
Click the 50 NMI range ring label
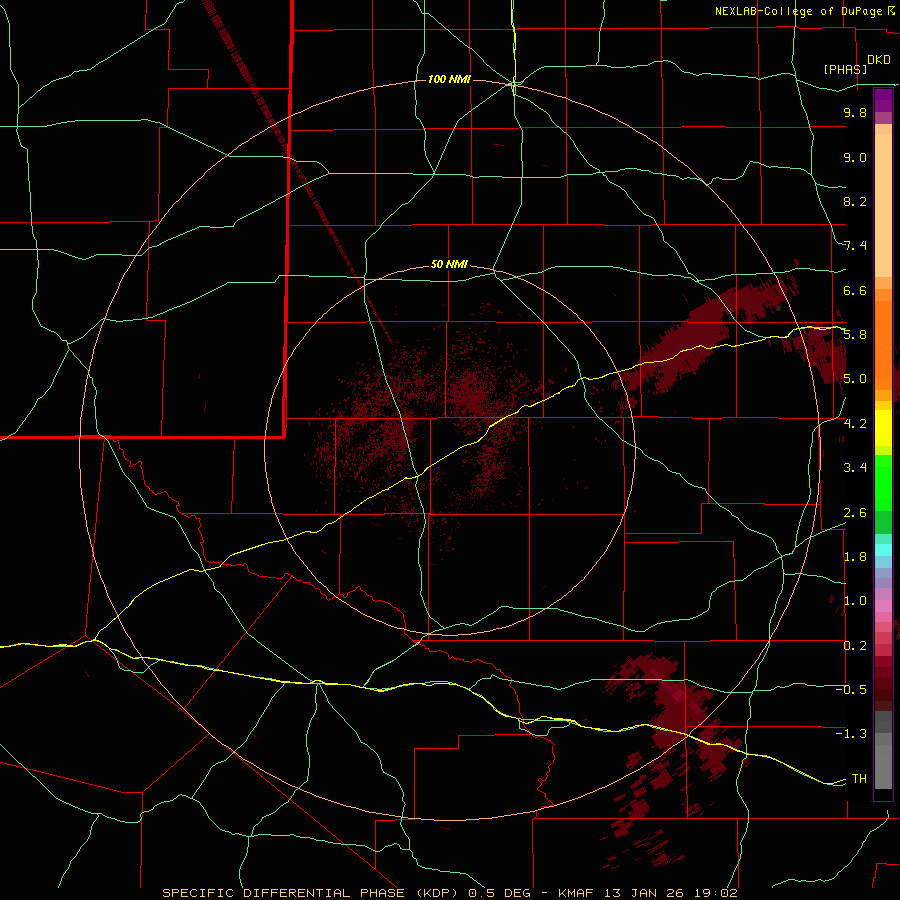click(x=449, y=264)
